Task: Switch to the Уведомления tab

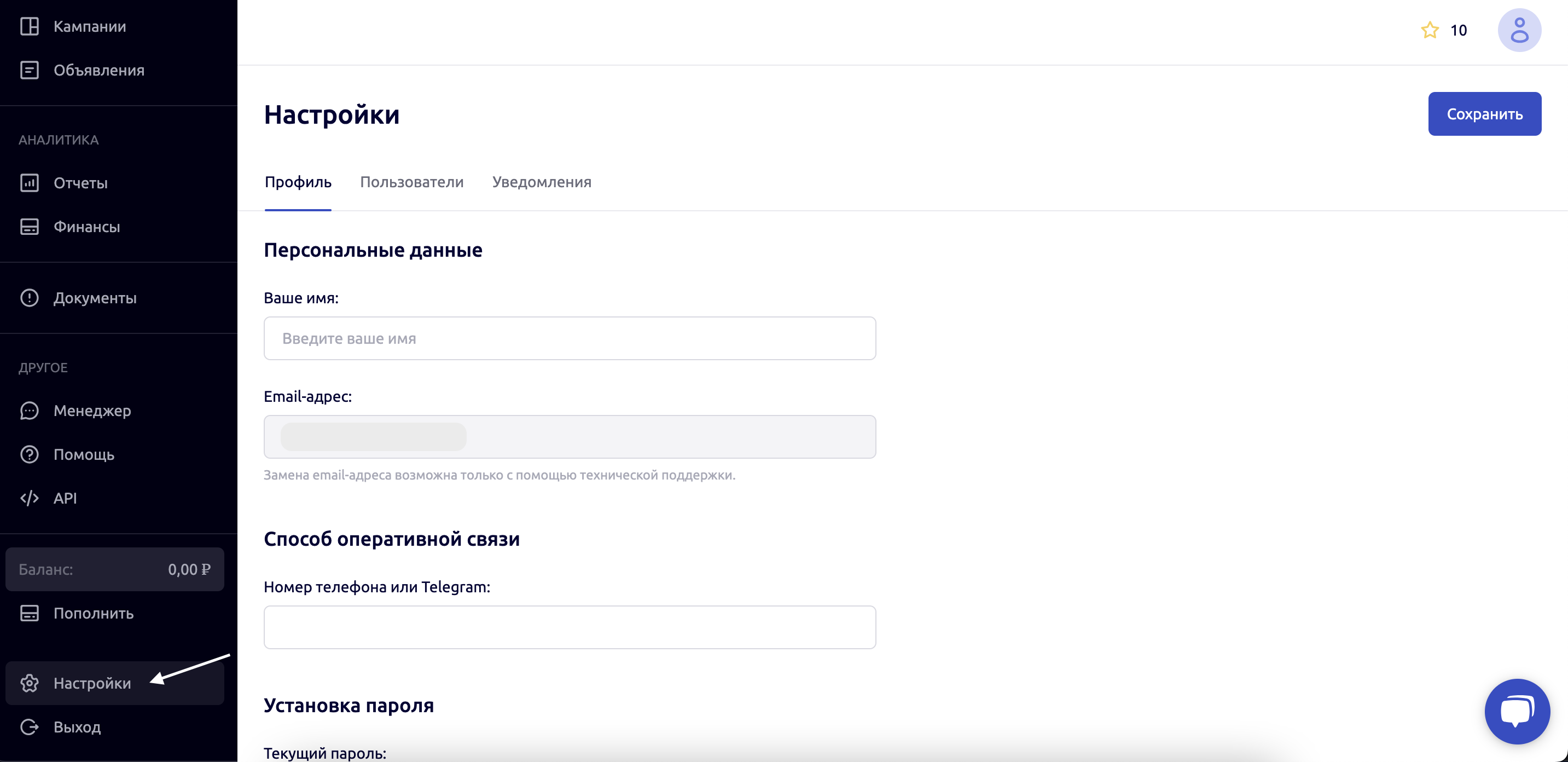Action: pos(542,182)
